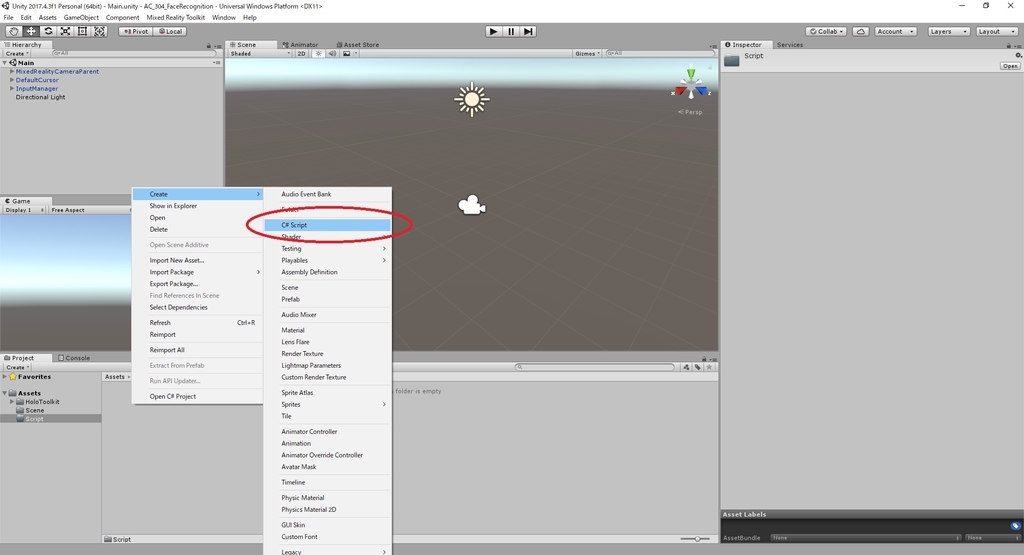Choose Material from Create submenu
This screenshot has width=1024, height=555.
[x=327, y=330]
